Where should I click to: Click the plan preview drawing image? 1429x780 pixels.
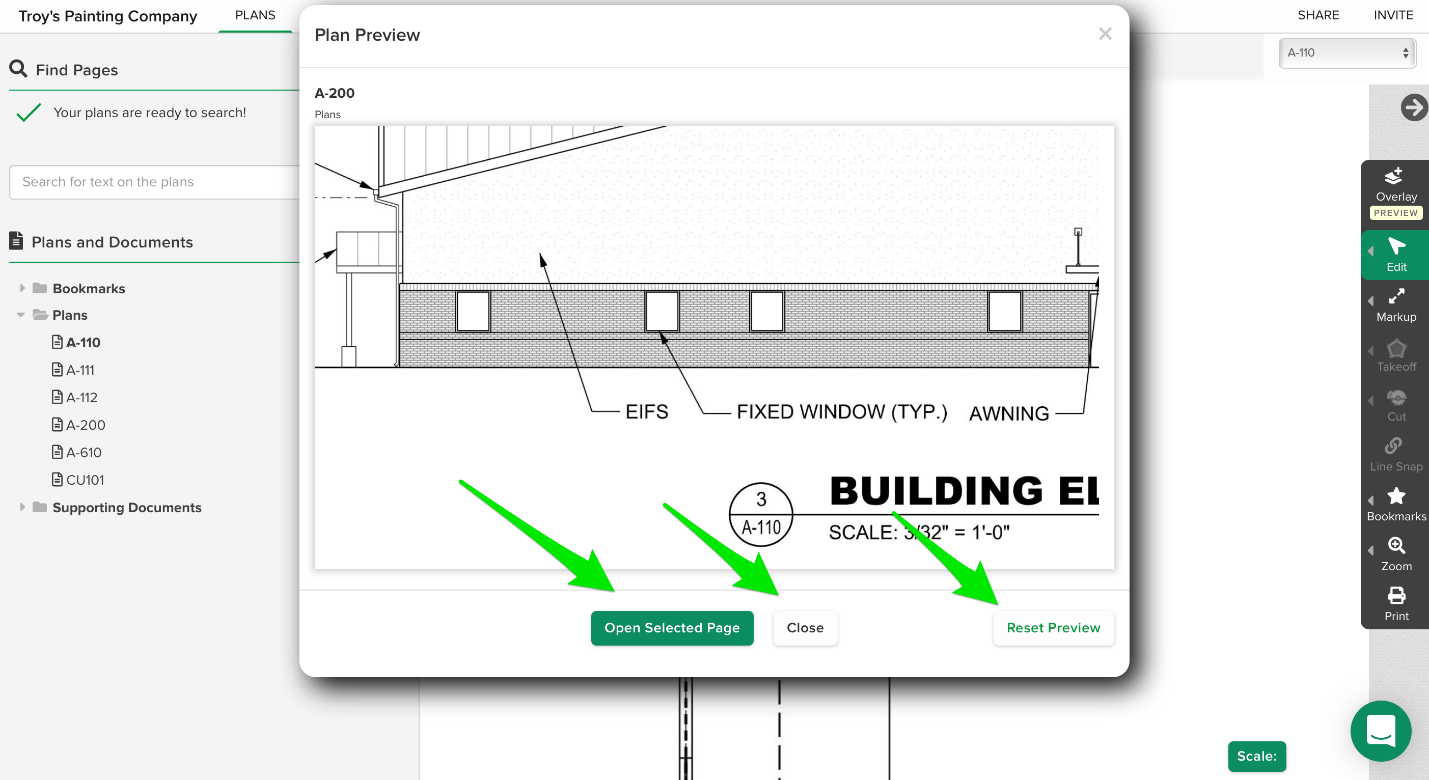click(x=714, y=347)
